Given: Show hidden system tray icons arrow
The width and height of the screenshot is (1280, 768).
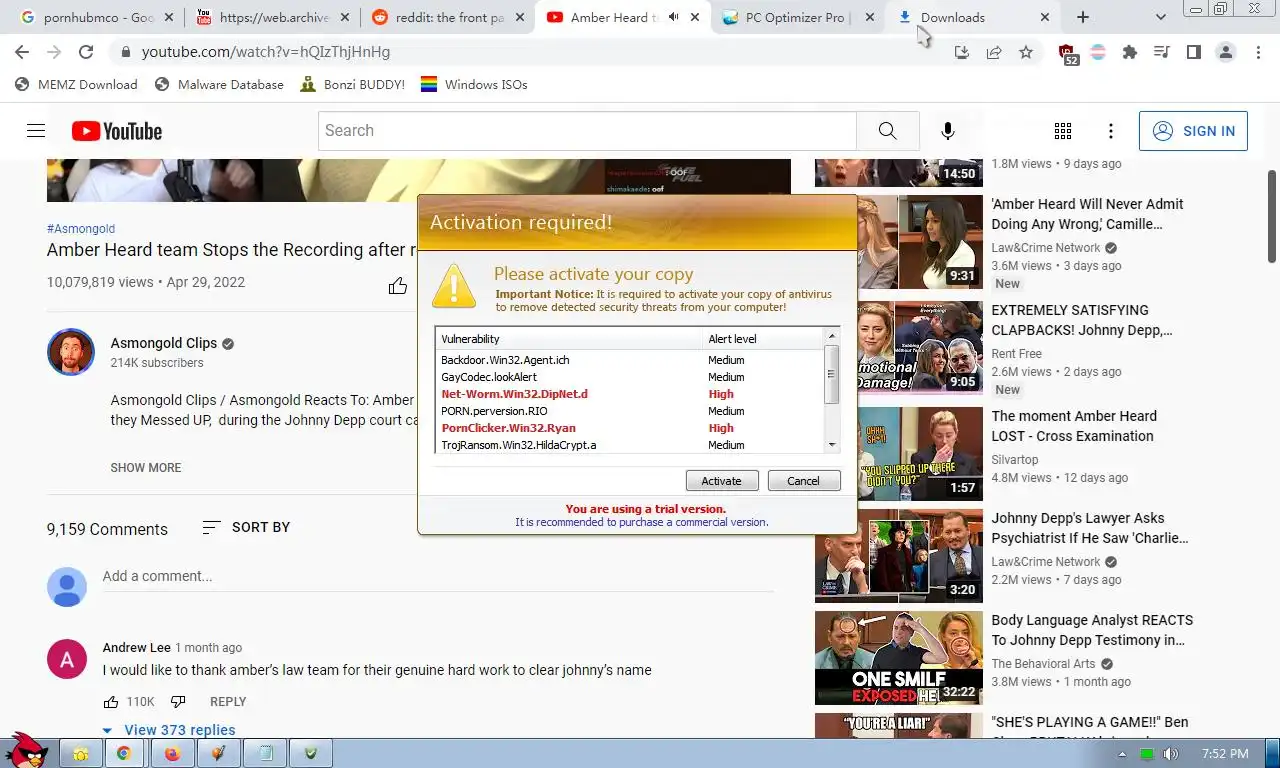Looking at the screenshot, I should 1122,754.
